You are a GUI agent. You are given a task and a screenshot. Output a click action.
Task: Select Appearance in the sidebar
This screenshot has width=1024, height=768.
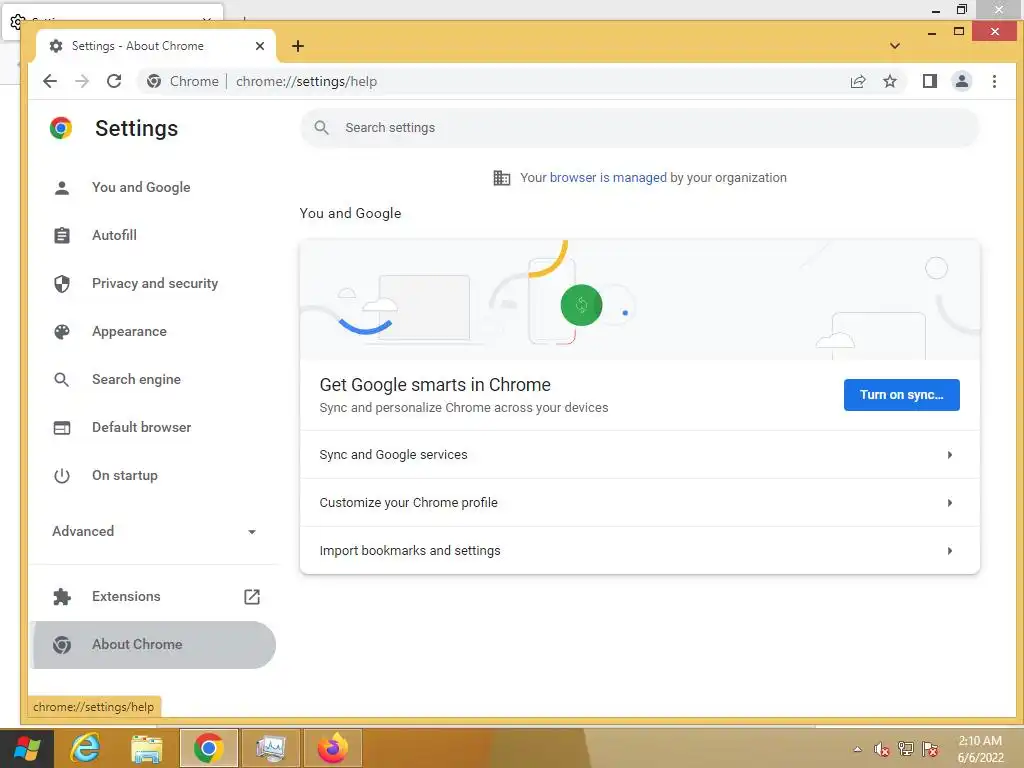153,332
